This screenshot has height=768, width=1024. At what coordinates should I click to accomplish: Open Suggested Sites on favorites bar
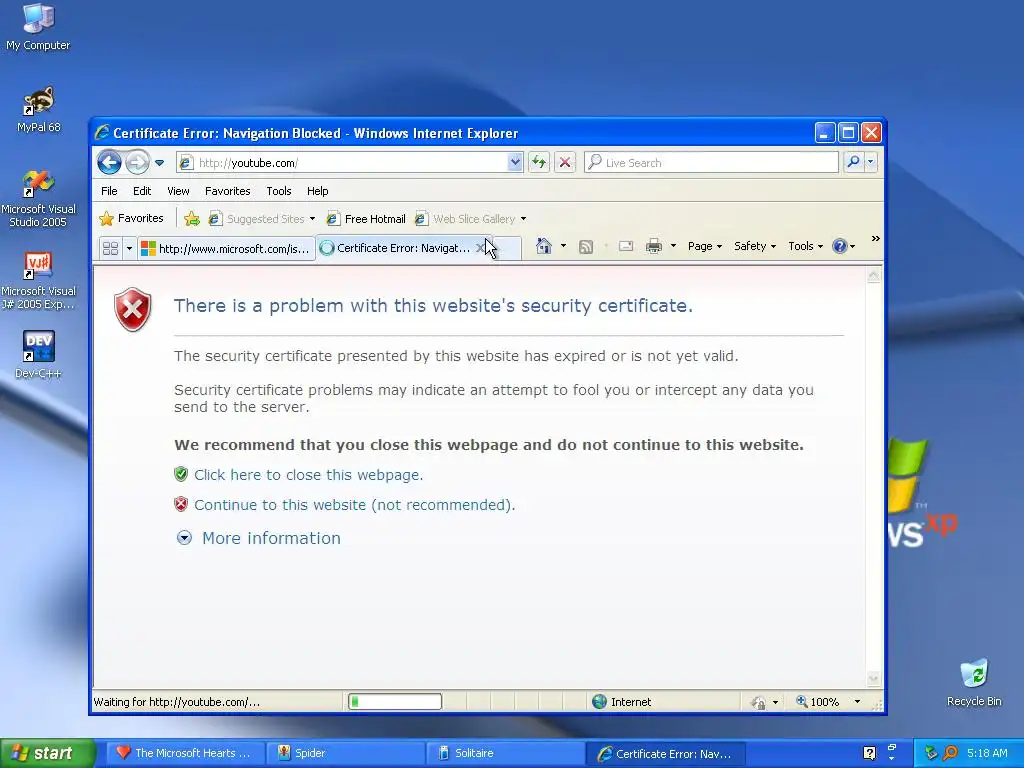261,219
